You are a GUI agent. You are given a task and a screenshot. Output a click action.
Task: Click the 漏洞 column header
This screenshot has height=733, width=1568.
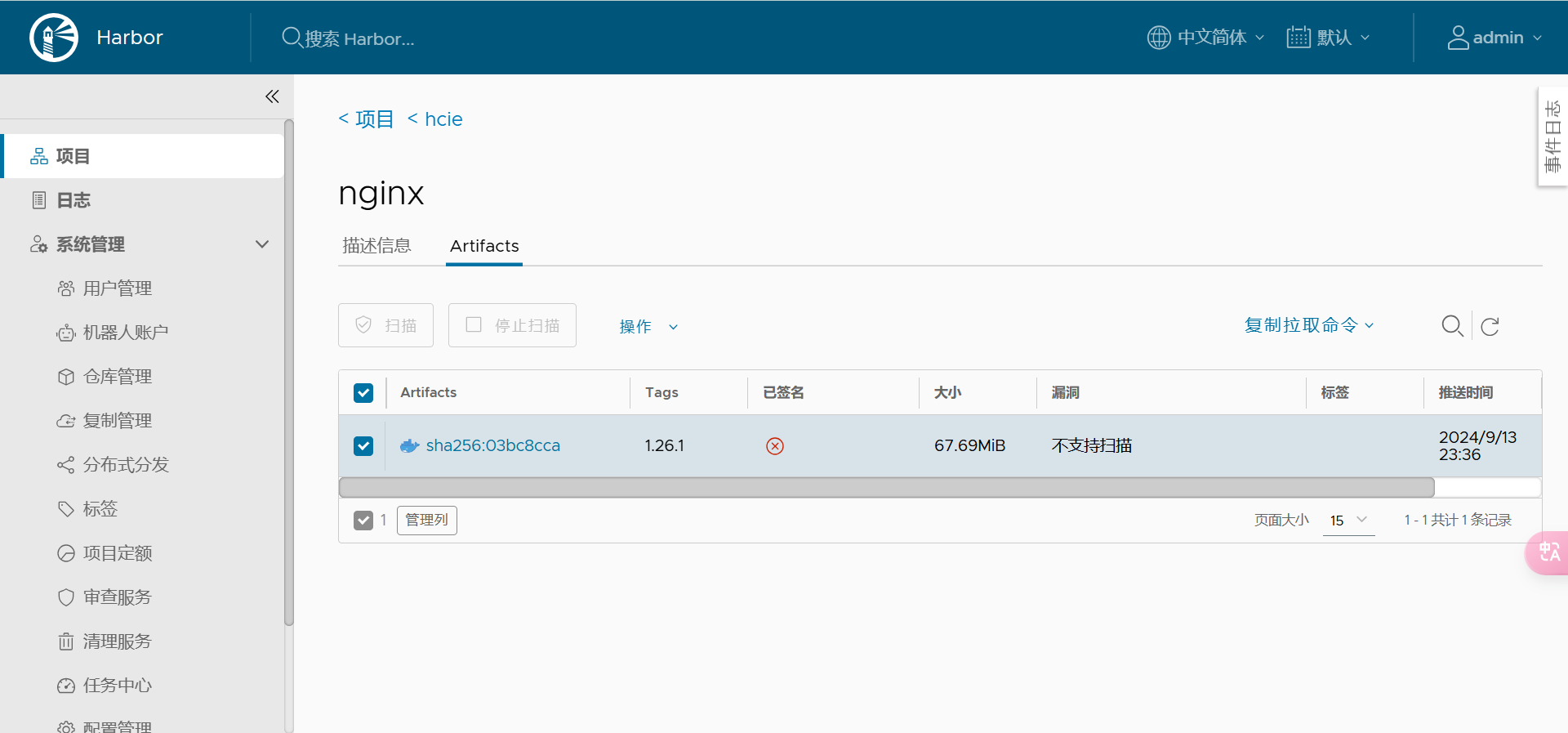click(x=1066, y=393)
